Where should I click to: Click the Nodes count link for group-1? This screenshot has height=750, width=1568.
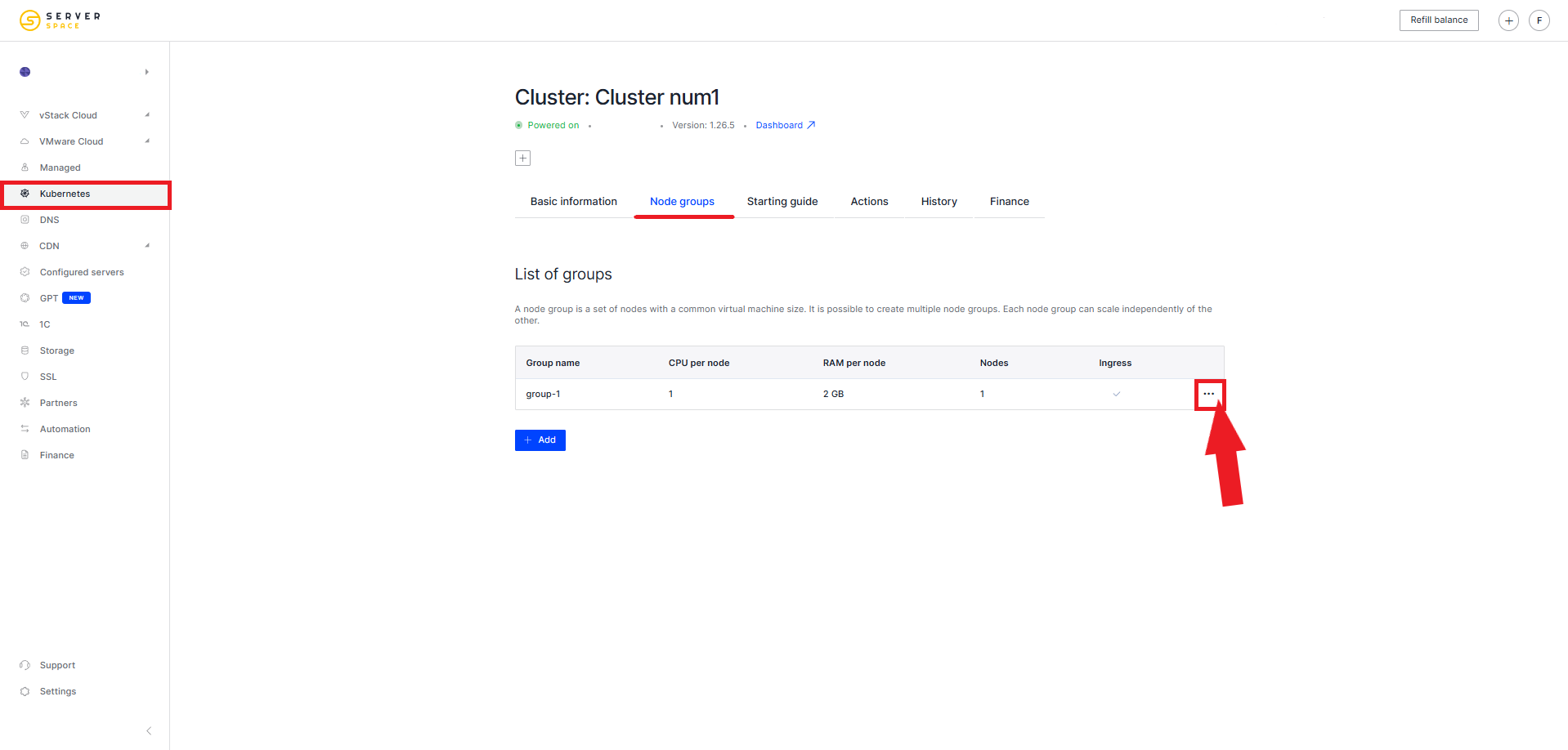983,394
